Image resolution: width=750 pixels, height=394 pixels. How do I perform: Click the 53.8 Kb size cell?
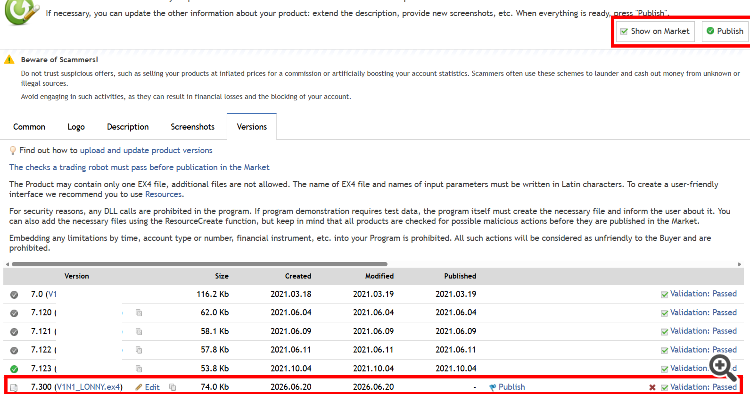pyautogui.click(x=214, y=369)
